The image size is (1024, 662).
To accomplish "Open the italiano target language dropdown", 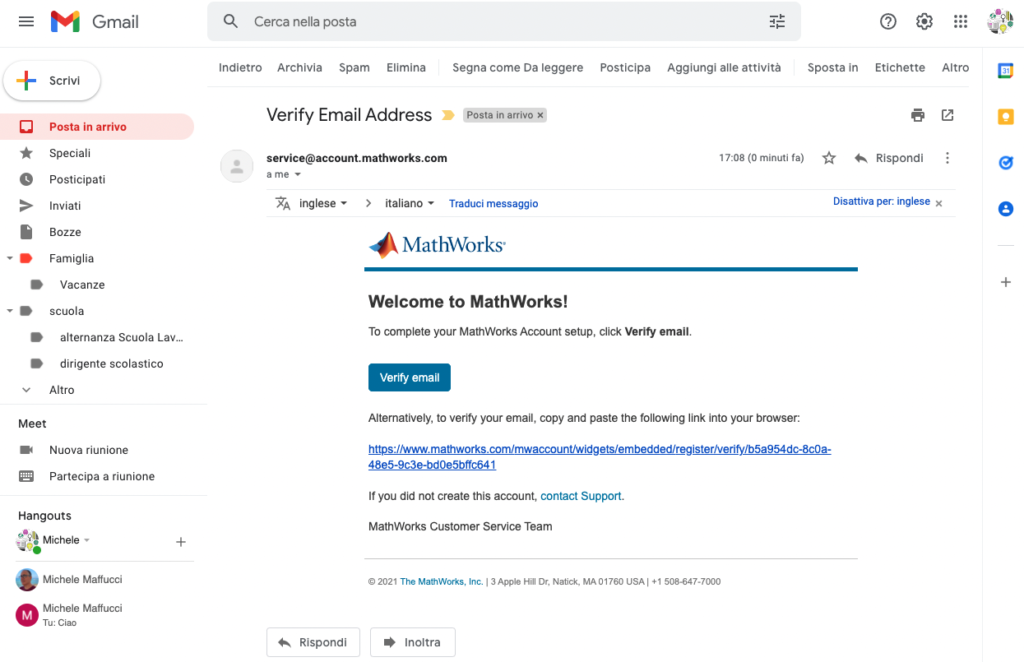I will point(409,203).
